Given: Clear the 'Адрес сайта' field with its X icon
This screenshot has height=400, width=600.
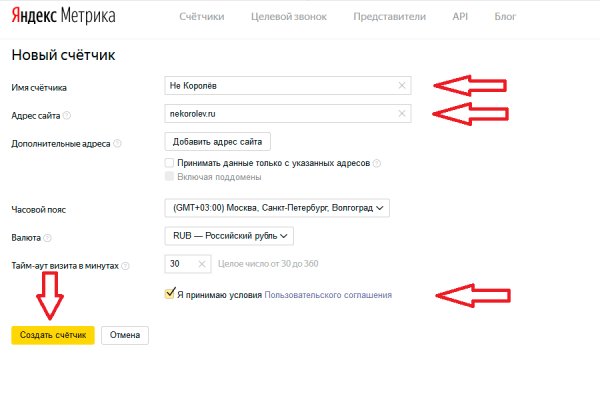Looking at the screenshot, I should pyautogui.click(x=402, y=114).
